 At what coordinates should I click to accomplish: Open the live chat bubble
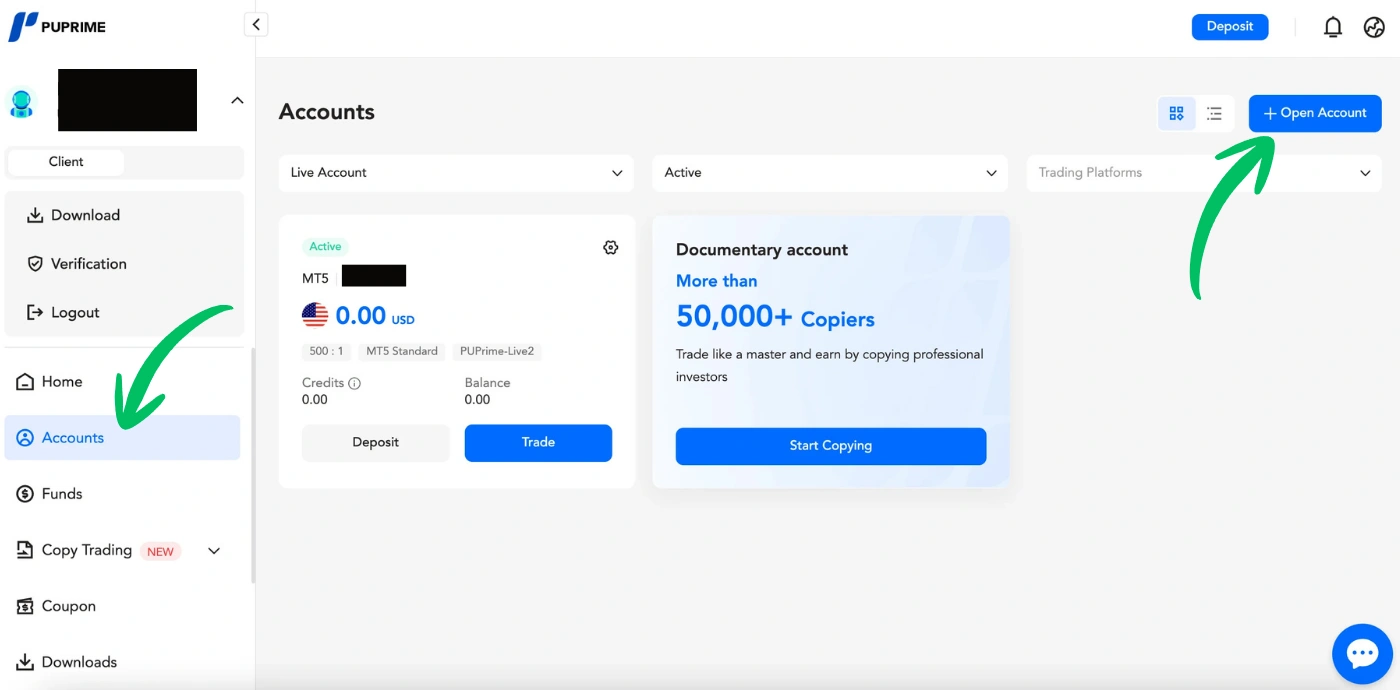point(1362,654)
